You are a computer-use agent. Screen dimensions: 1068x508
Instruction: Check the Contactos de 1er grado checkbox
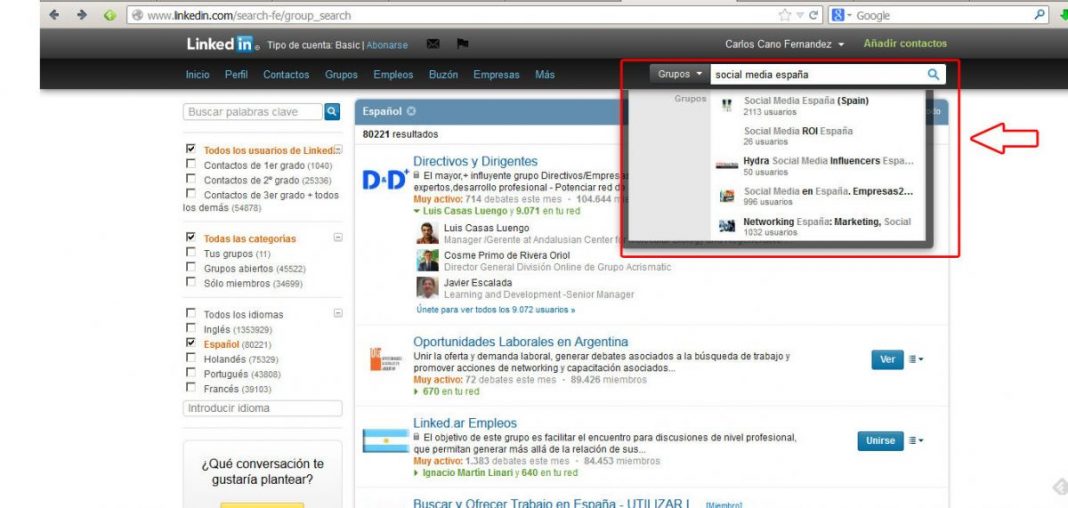click(x=191, y=165)
